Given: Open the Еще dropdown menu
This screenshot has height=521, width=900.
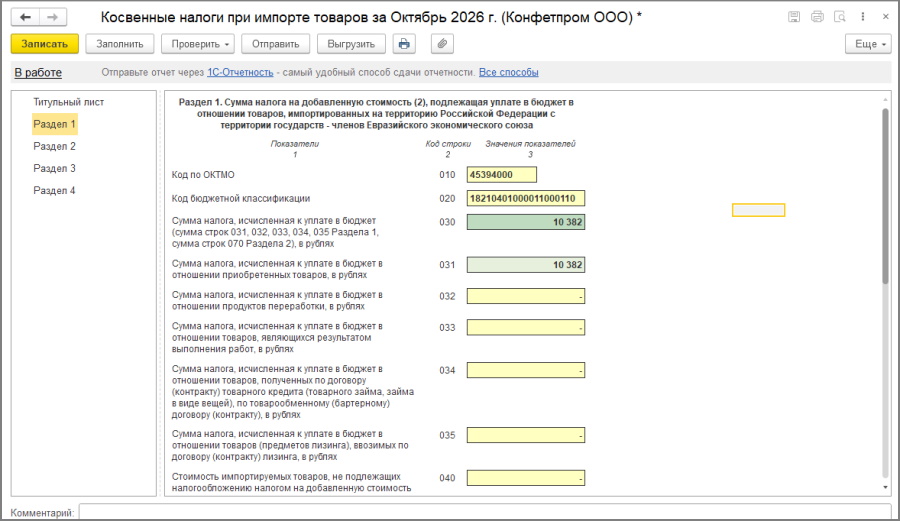Looking at the screenshot, I should 868,44.
